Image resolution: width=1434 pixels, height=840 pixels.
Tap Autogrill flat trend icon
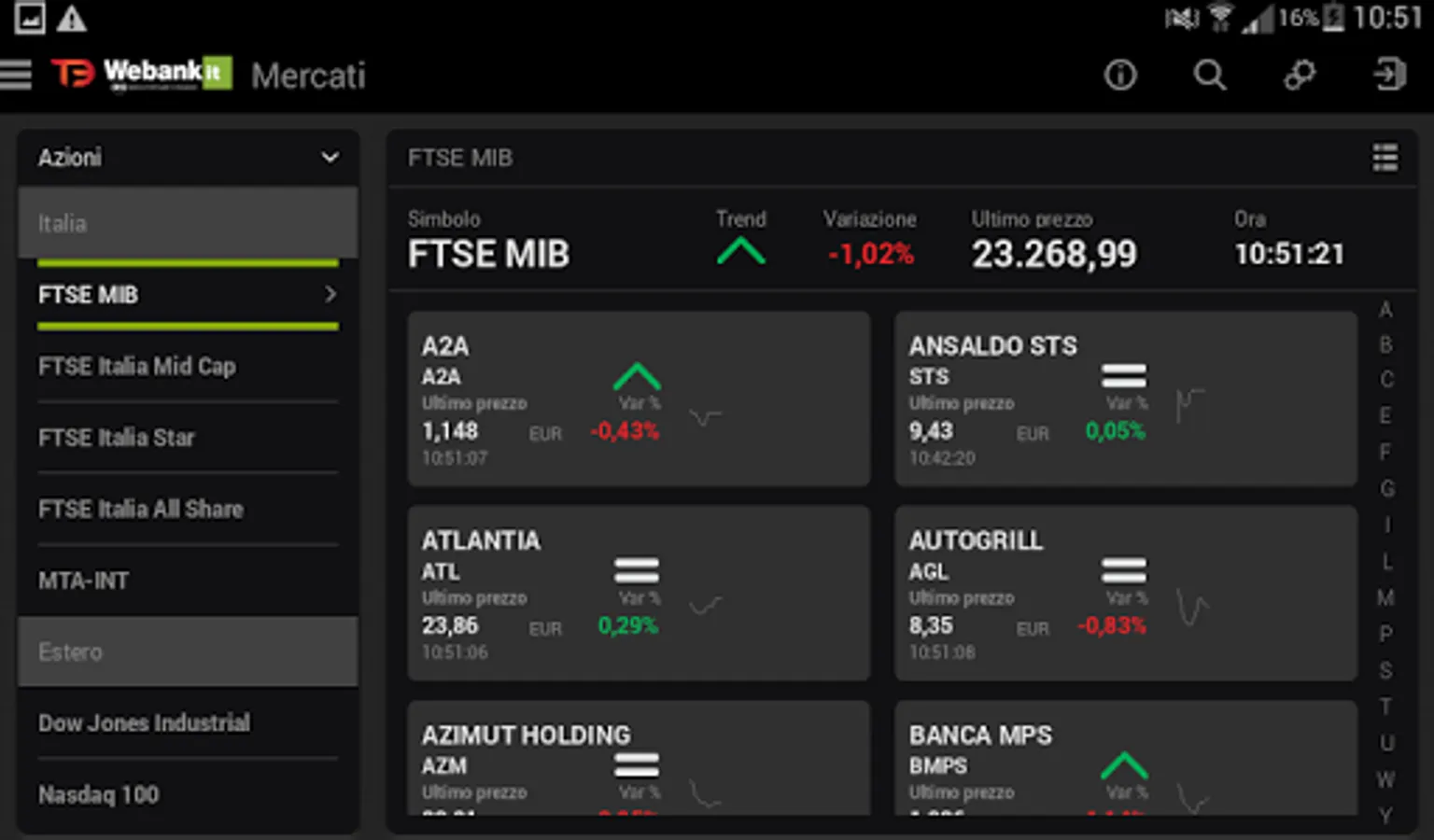tap(1124, 570)
